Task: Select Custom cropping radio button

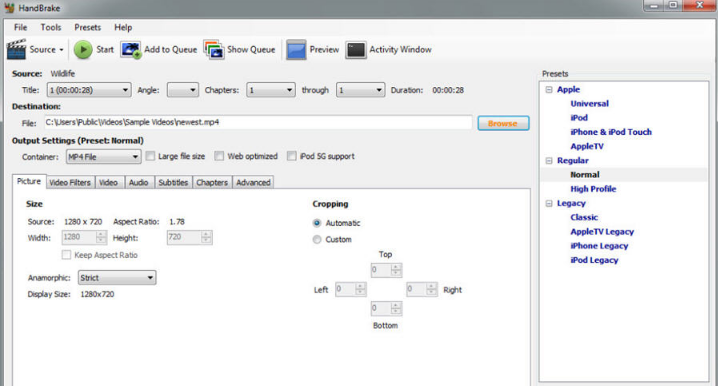Action: point(316,239)
